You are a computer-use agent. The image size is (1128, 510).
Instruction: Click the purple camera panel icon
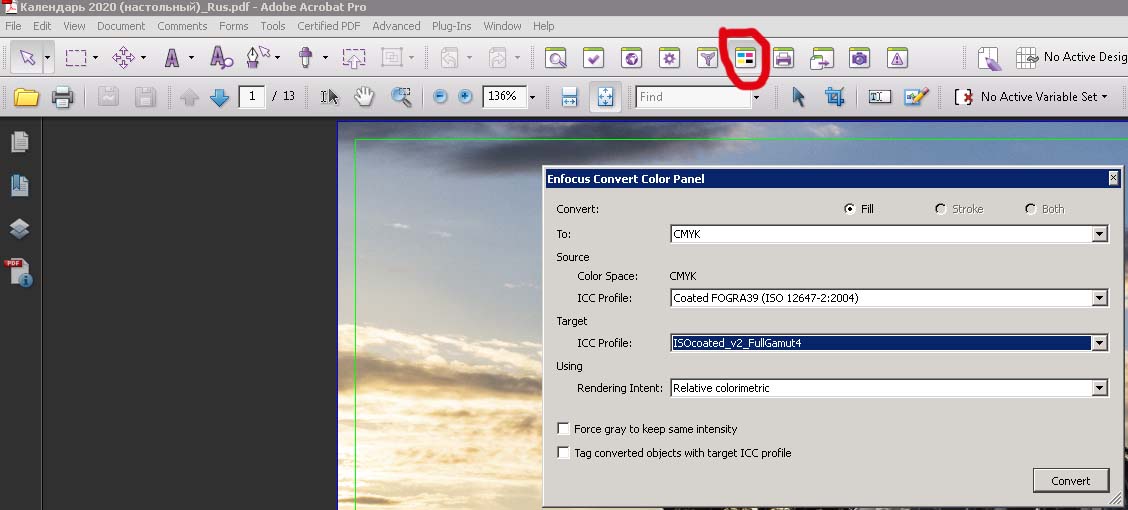pos(859,58)
